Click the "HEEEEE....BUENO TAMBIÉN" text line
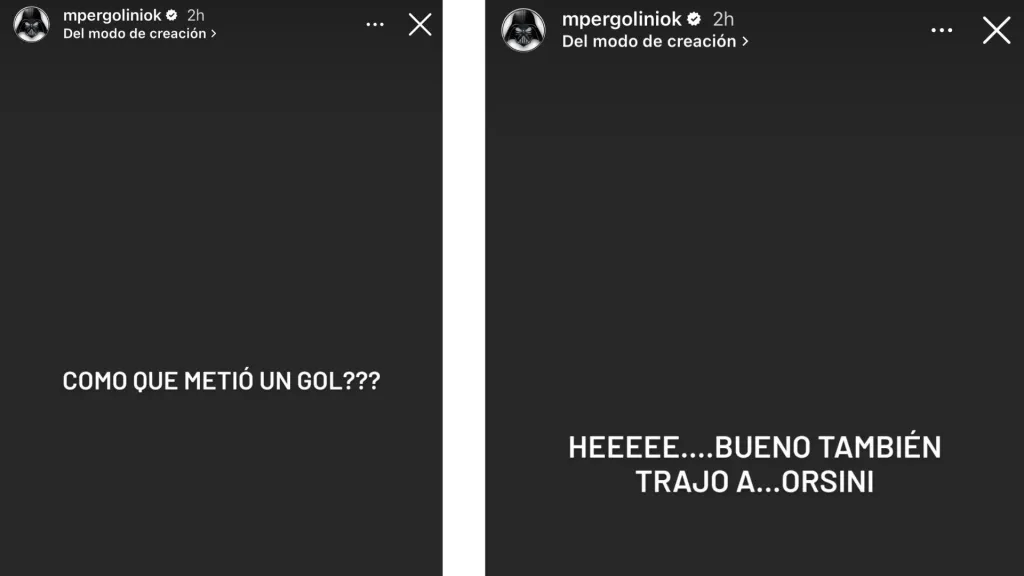The image size is (1024, 576). tap(754, 447)
